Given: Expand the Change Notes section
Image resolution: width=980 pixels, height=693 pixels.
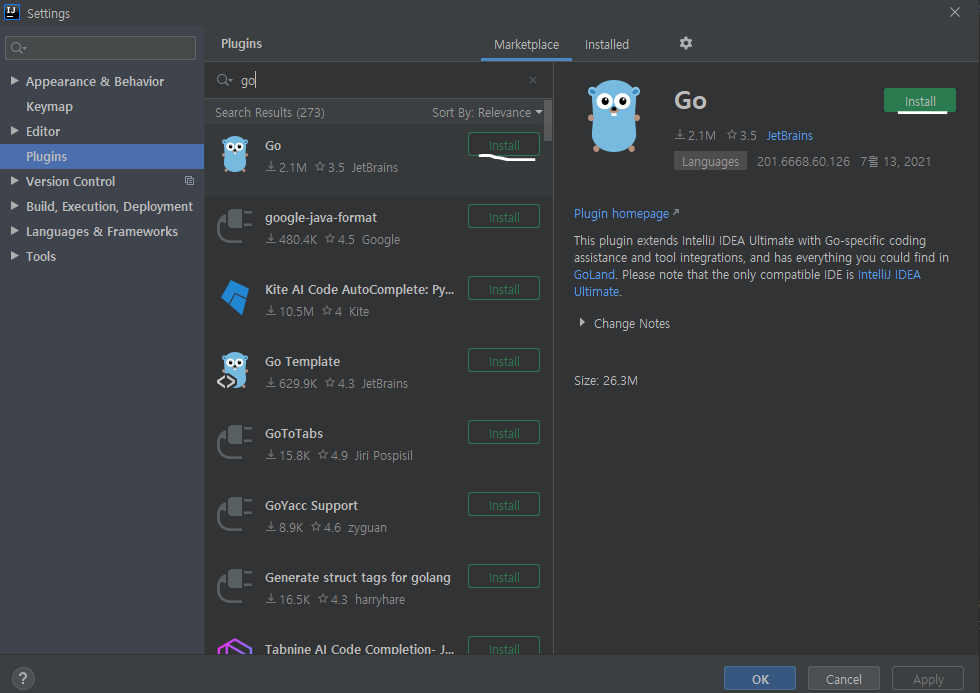Looking at the screenshot, I should [582, 322].
